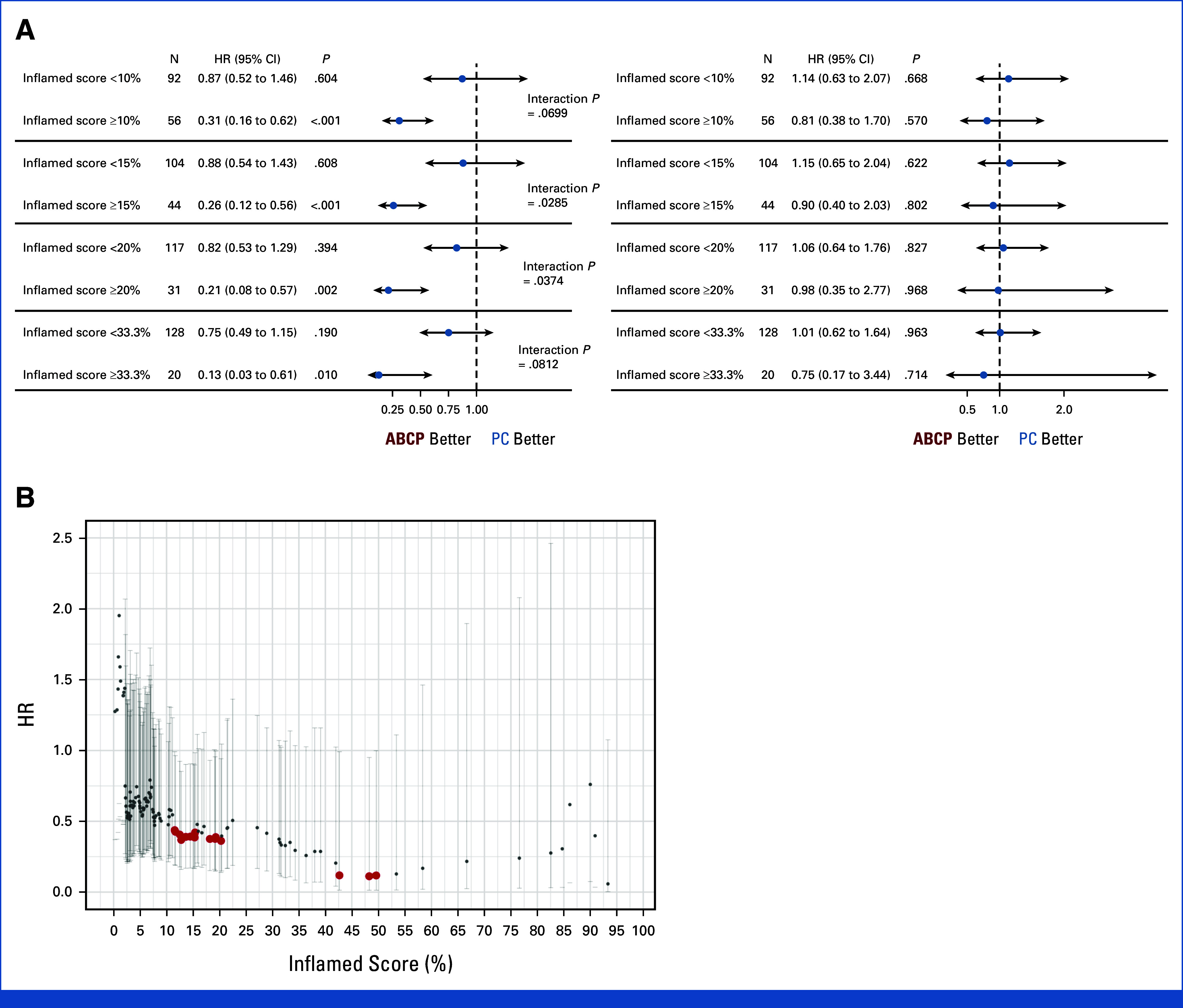Click the panel B label

[x=25, y=497]
